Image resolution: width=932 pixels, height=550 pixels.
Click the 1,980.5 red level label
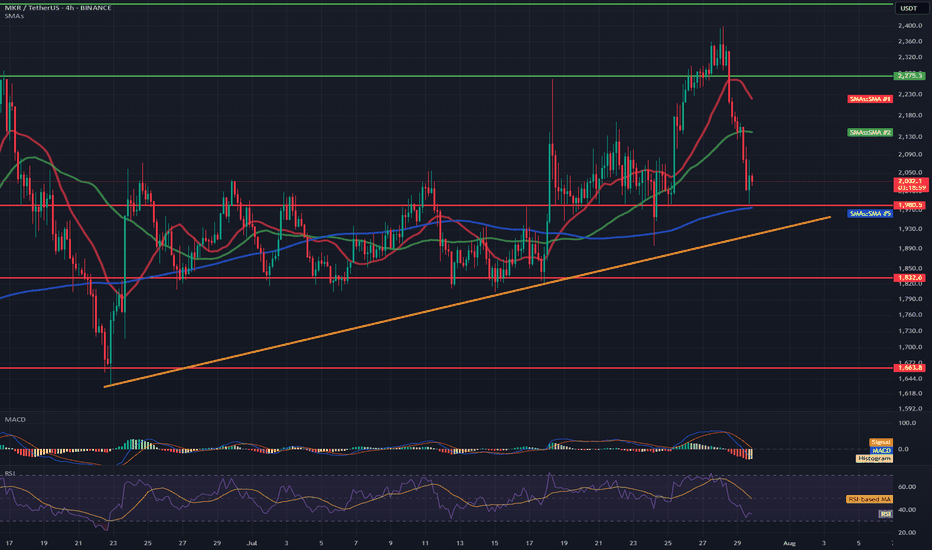click(x=910, y=205)
